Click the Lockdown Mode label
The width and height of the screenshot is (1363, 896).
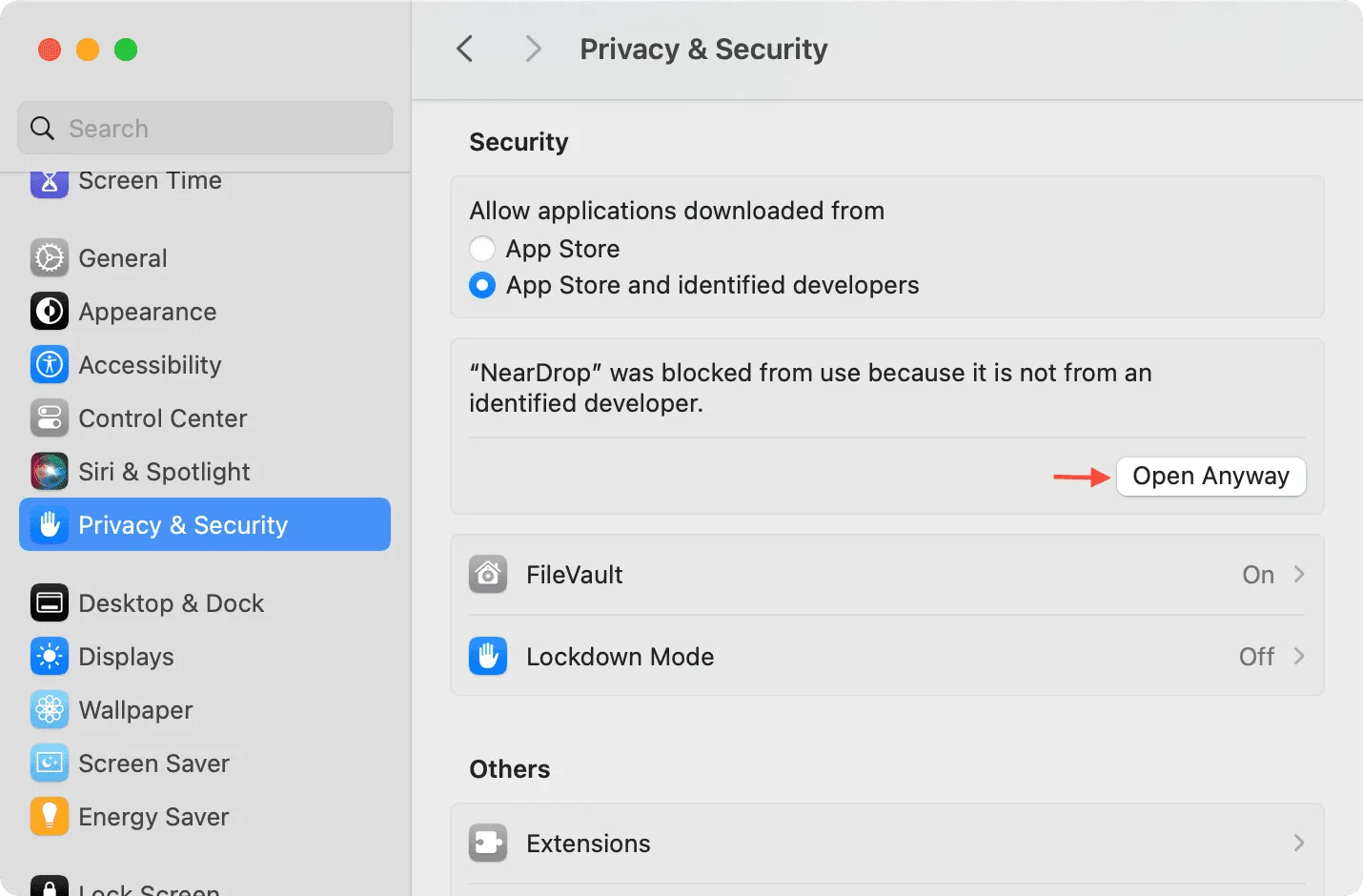tap(620, 657)
